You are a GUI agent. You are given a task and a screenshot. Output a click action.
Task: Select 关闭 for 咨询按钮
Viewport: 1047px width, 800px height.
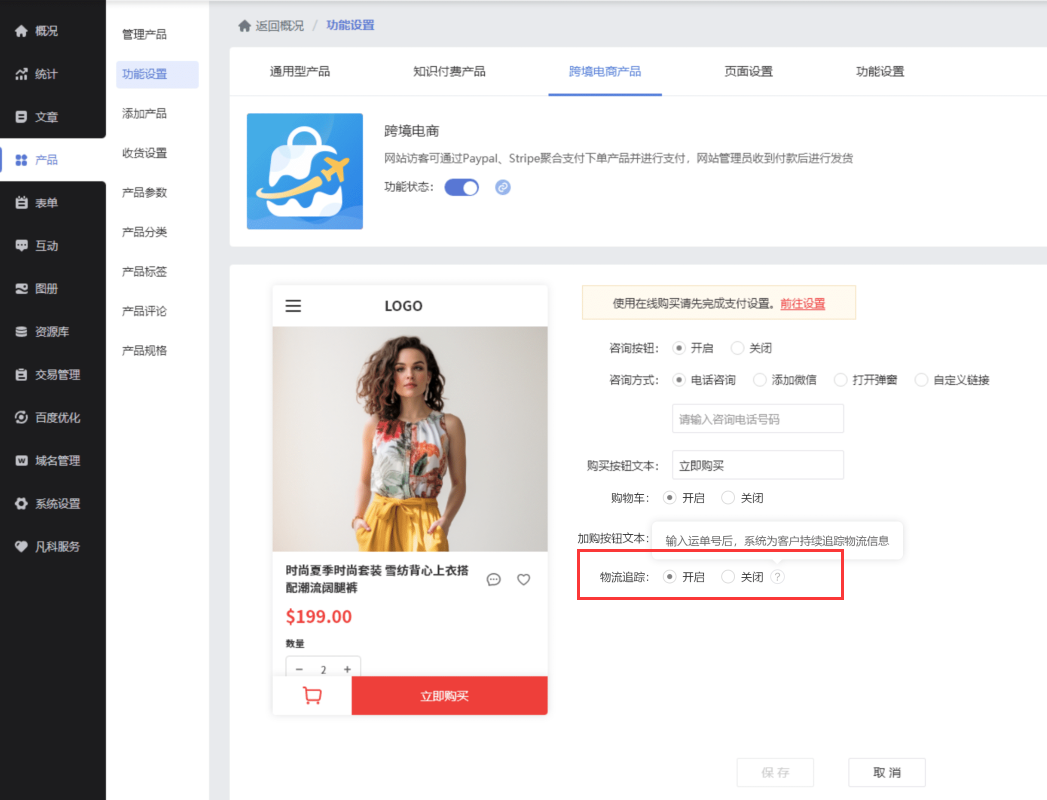(738, 348)
